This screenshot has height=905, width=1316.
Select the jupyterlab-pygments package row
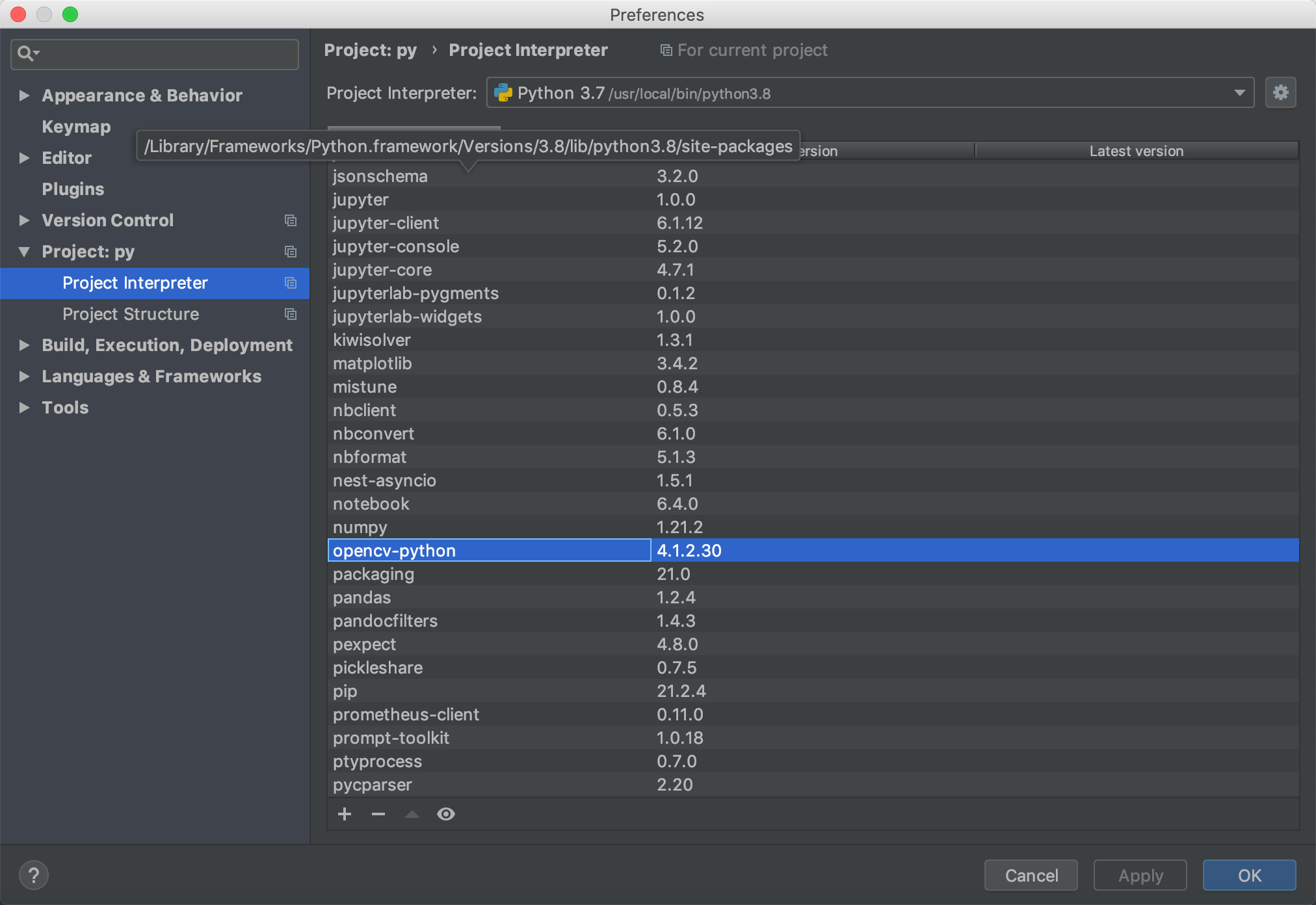tap(813, 293)
